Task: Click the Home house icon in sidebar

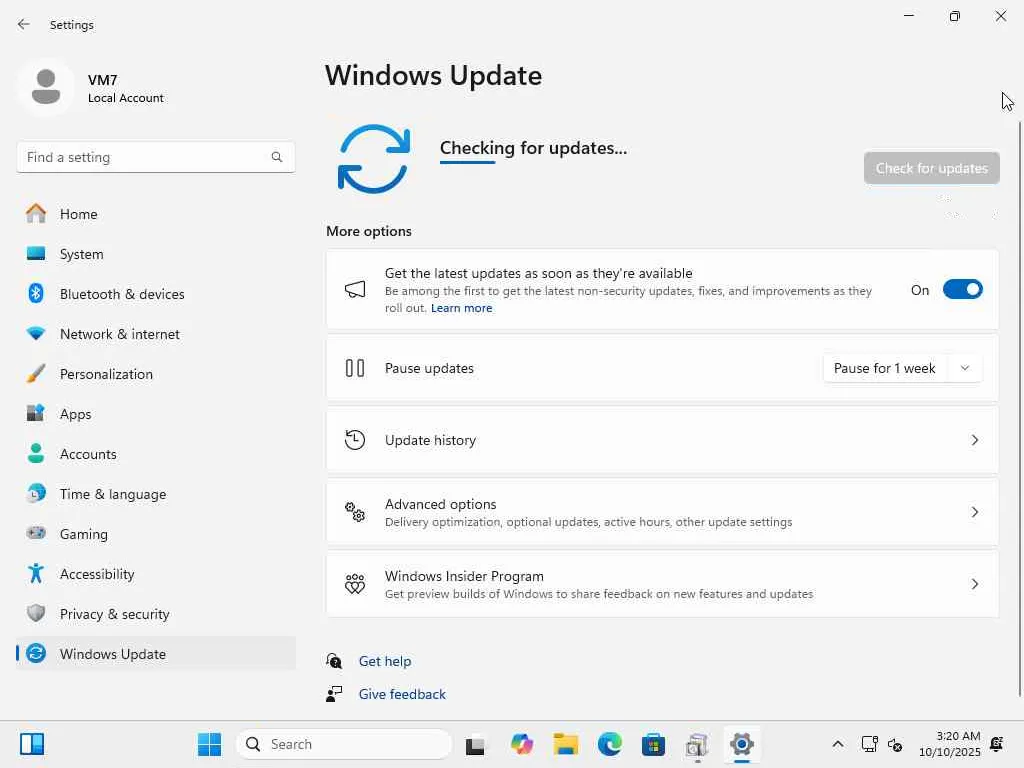Action: coord(36,214)
